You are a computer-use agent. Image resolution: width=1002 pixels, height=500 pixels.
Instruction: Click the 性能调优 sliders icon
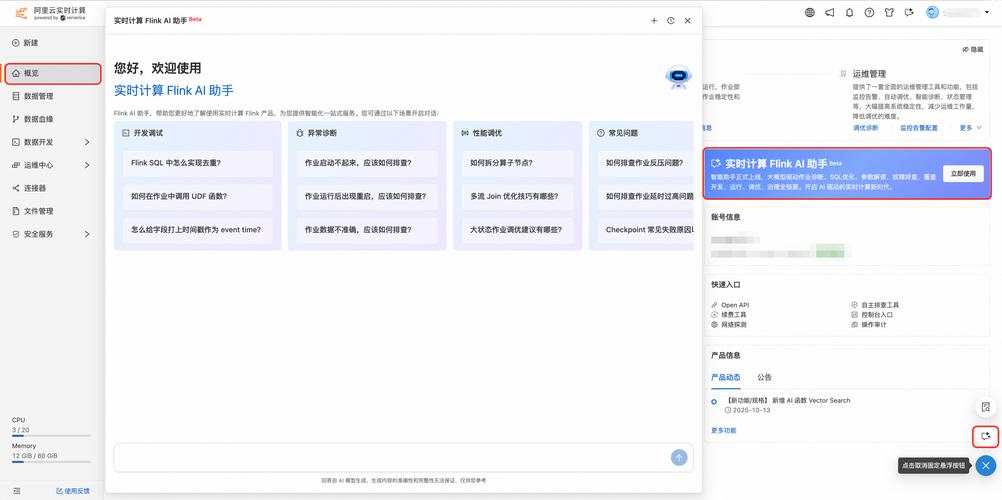pos(465,133)
